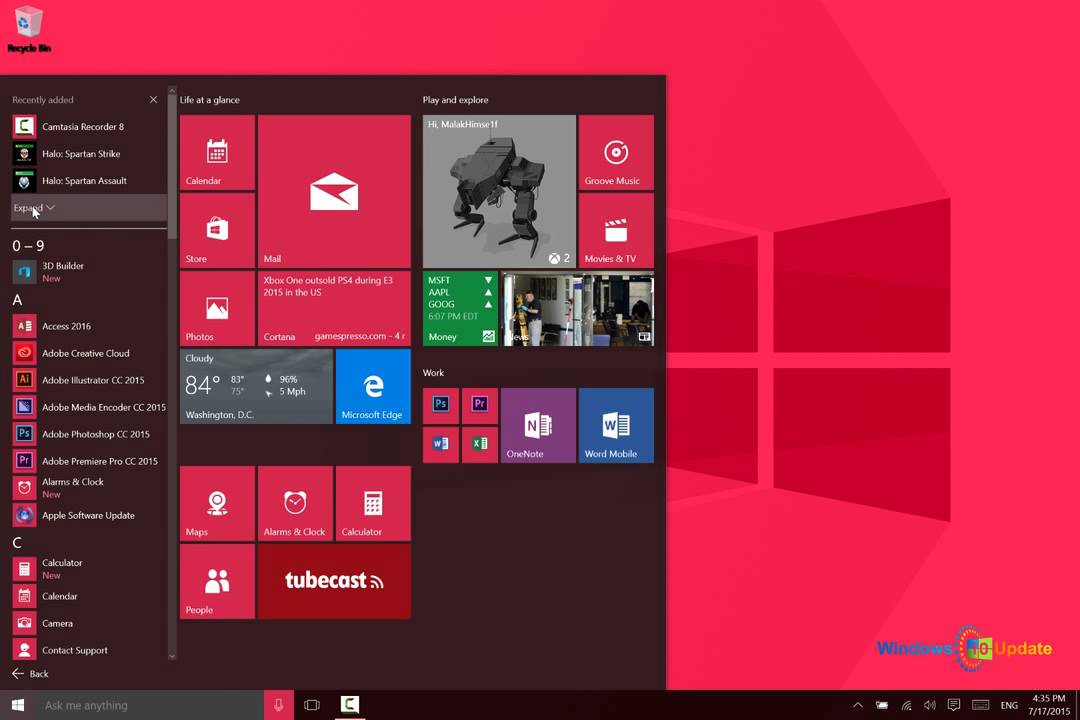Click the Back button in app list
Screen dimensions: 1080x720
tap(30, 674)
